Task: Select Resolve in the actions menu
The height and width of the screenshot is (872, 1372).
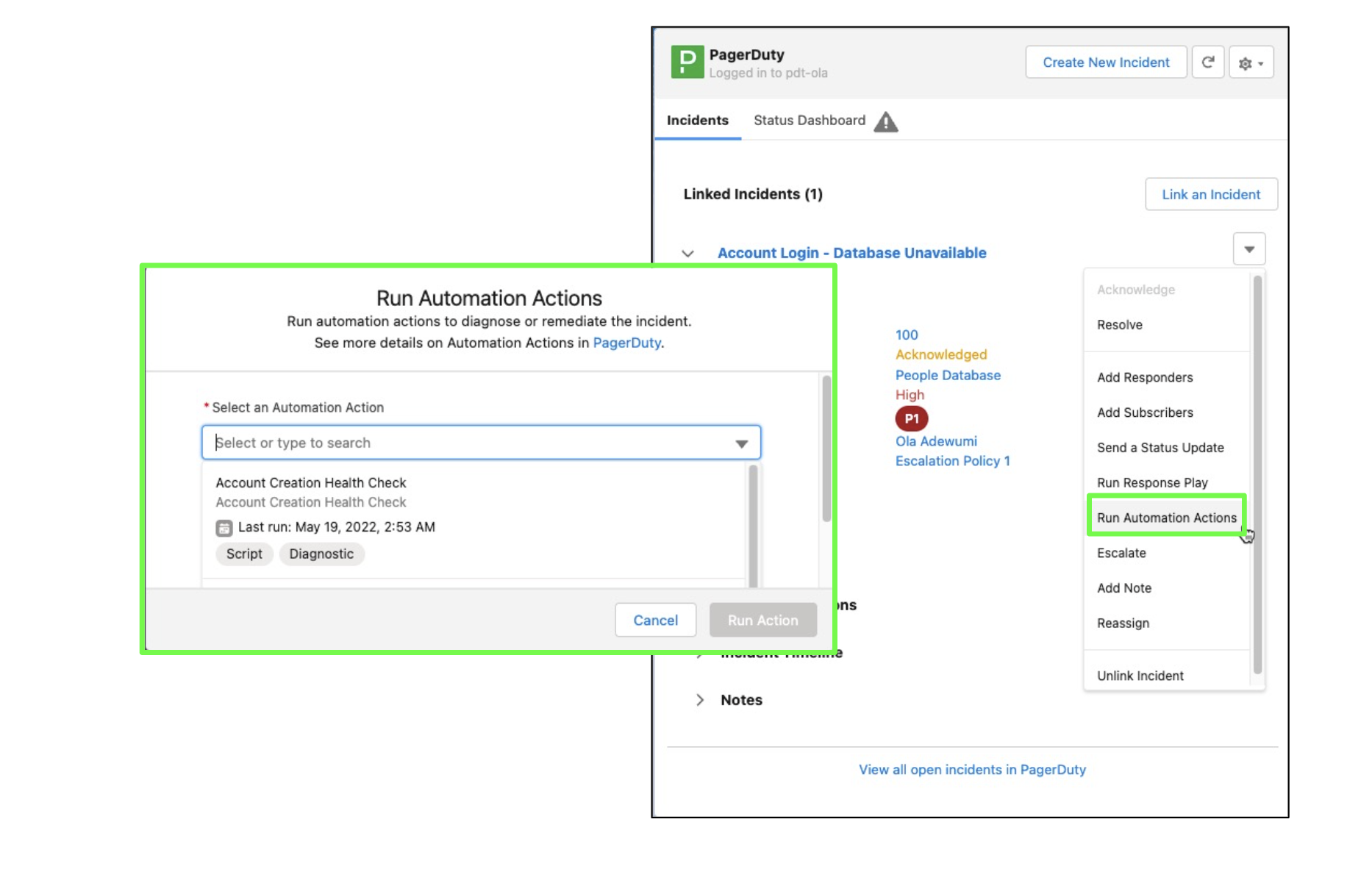Action: [1119, 325]
